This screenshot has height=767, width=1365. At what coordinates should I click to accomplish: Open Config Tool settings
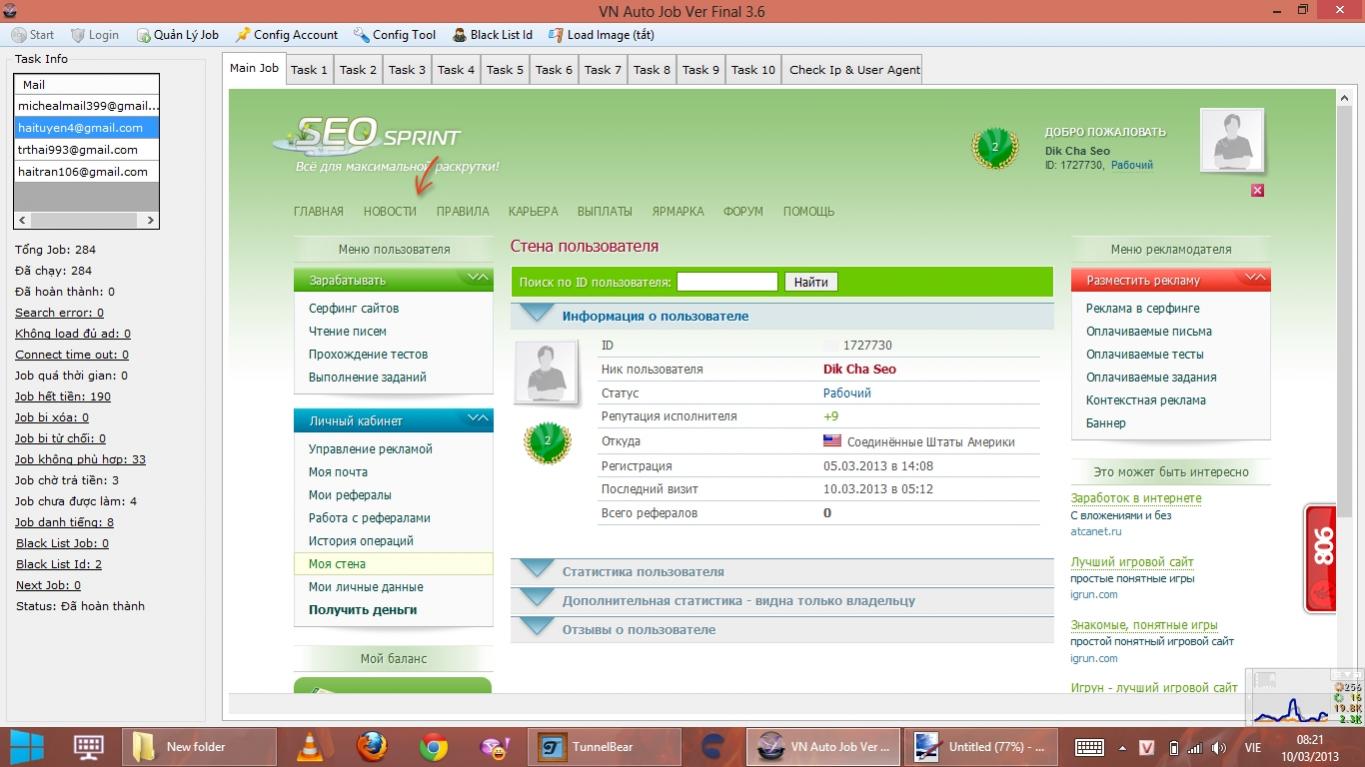(394, 35)
